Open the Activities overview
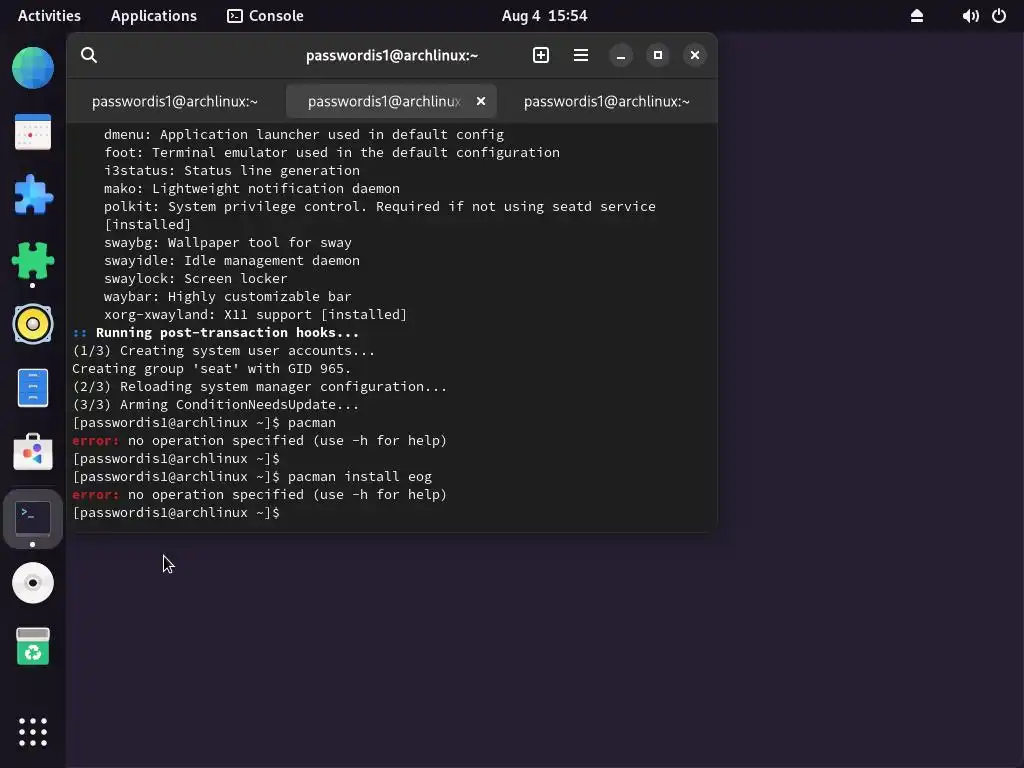The image size is (1024, 768). tap(49, 16)
